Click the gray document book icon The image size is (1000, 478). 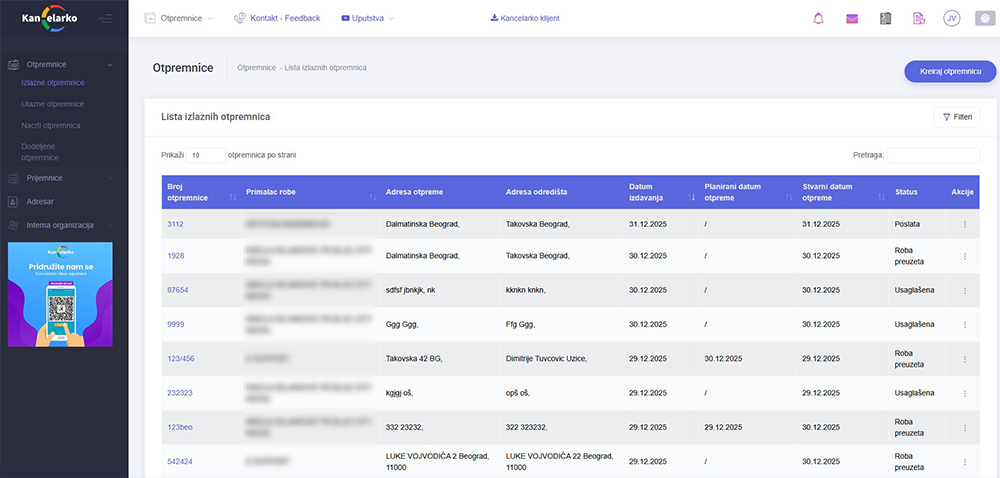tap(885, 18)
